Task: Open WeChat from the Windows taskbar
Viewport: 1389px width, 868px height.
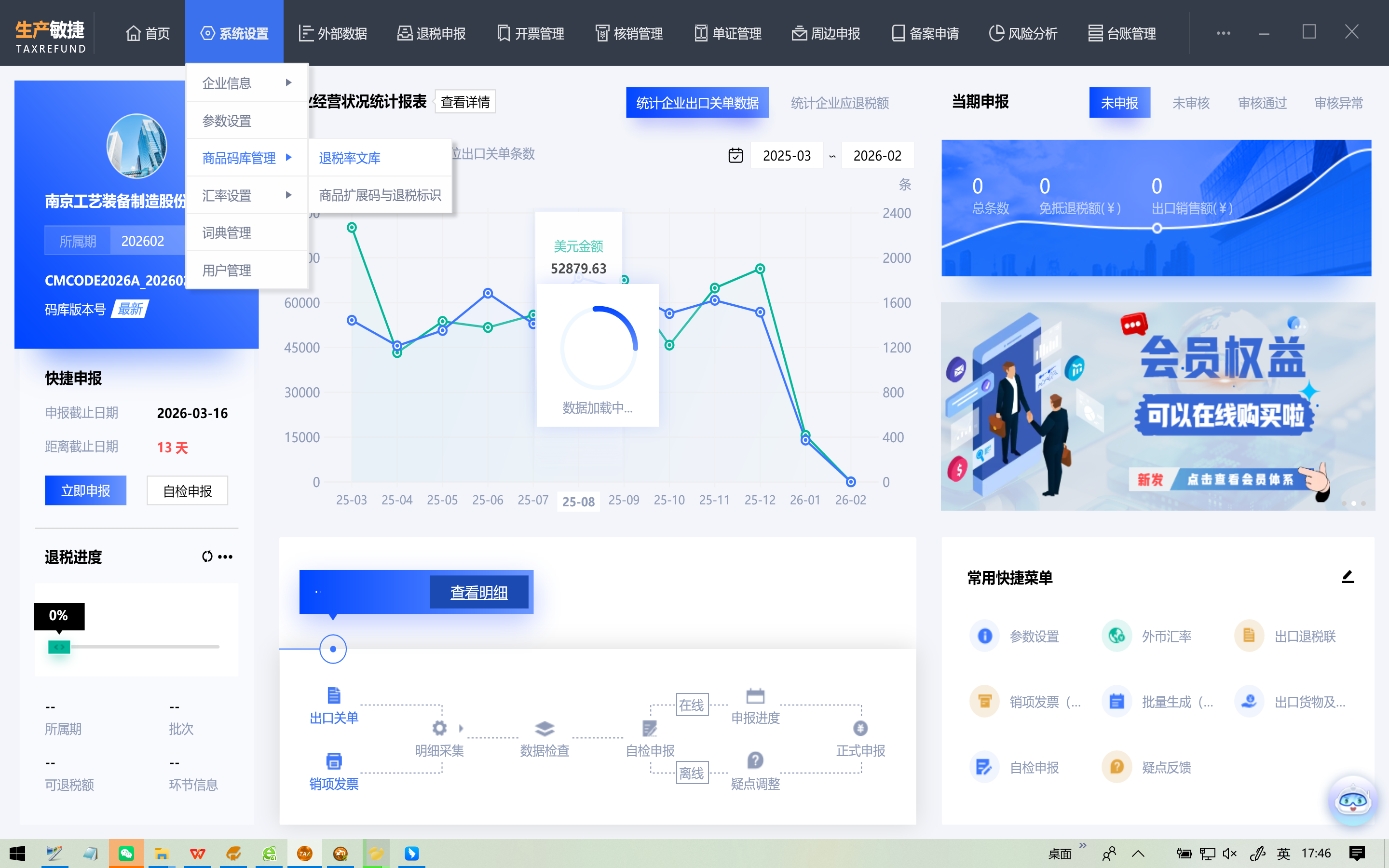Action: pyautogui.click(x=126, y=854)
